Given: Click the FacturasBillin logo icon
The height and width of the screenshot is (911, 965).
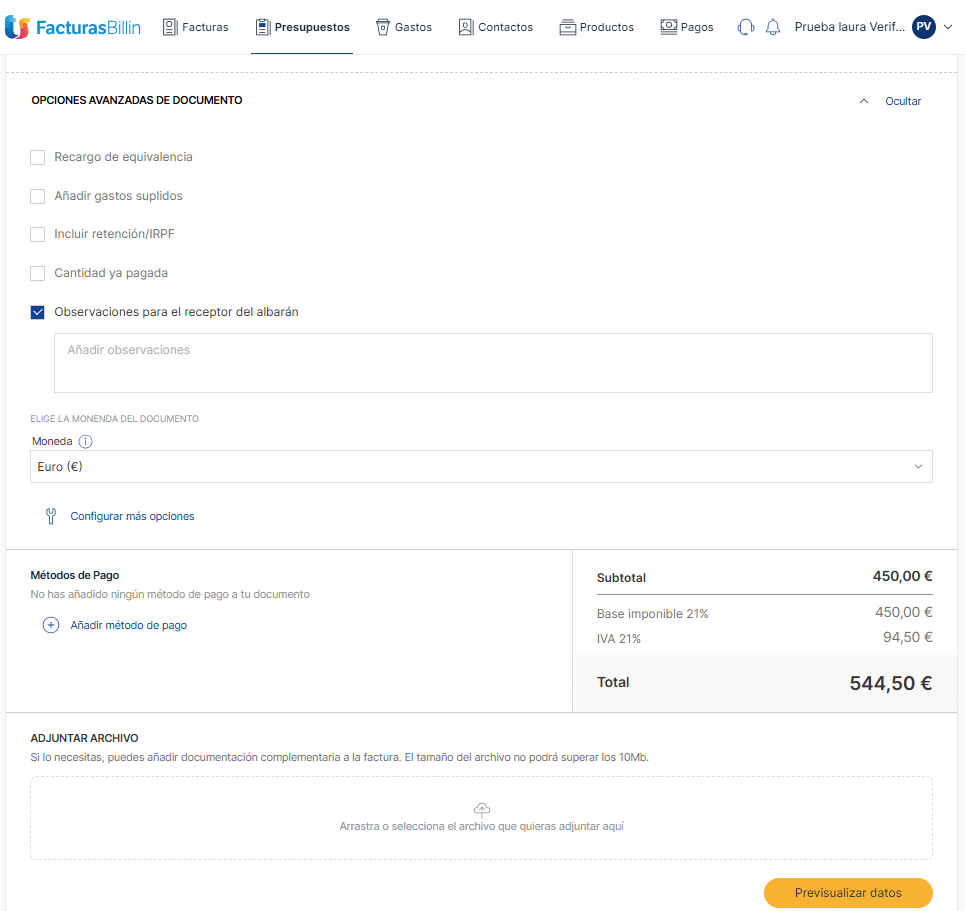Looking at the screenshot, I should (x=17, y=27).
